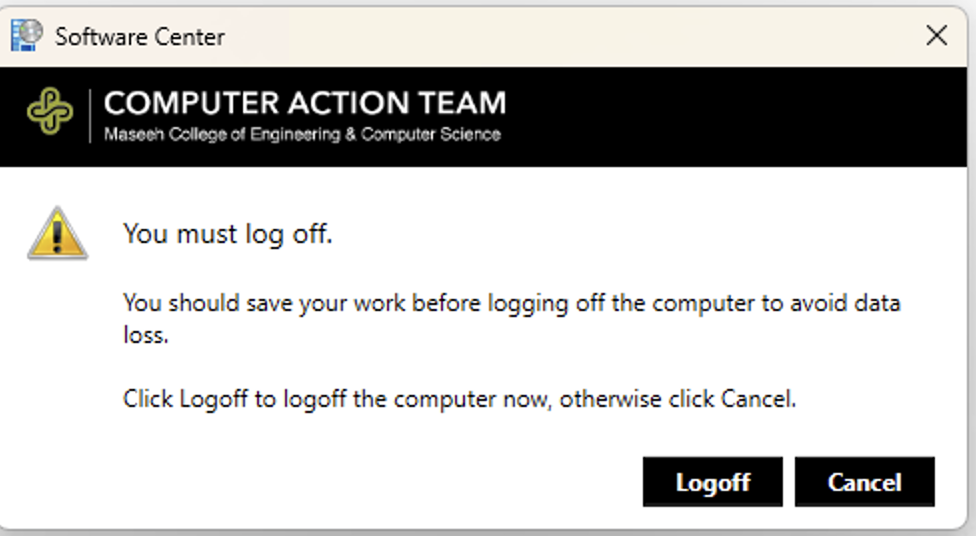Dismiss the prompt with the Cancel button
Viewport: 976px width, 536px height.
865,482
